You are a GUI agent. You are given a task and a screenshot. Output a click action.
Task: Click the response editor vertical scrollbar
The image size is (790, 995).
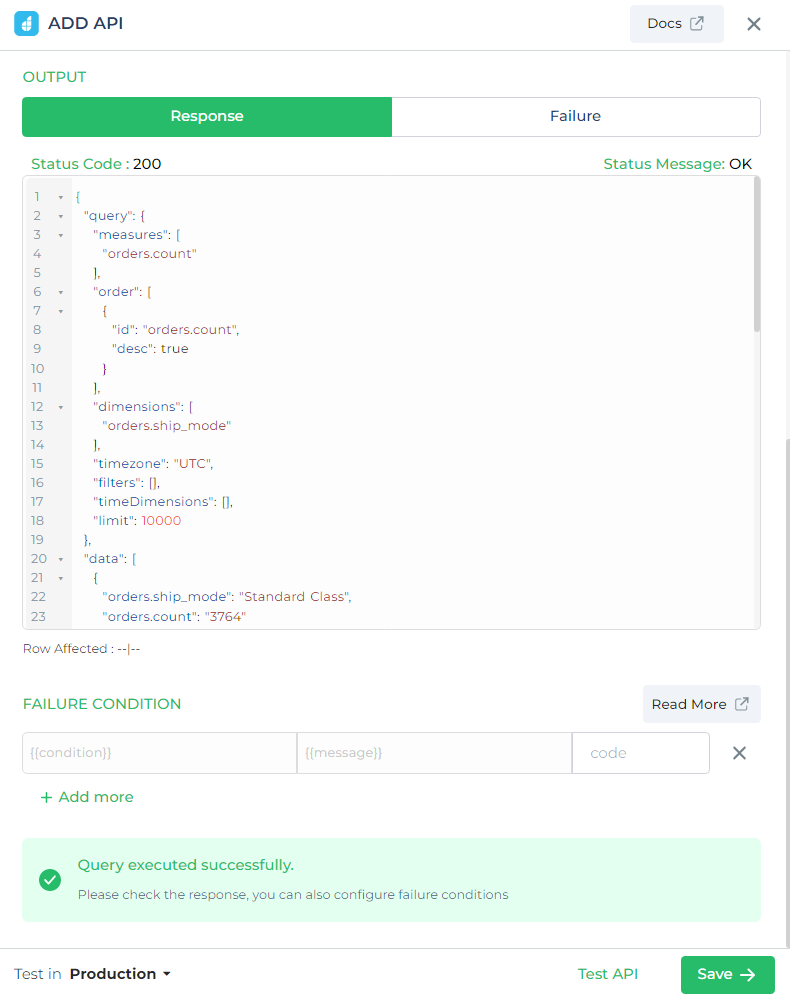tap(756, 255)
